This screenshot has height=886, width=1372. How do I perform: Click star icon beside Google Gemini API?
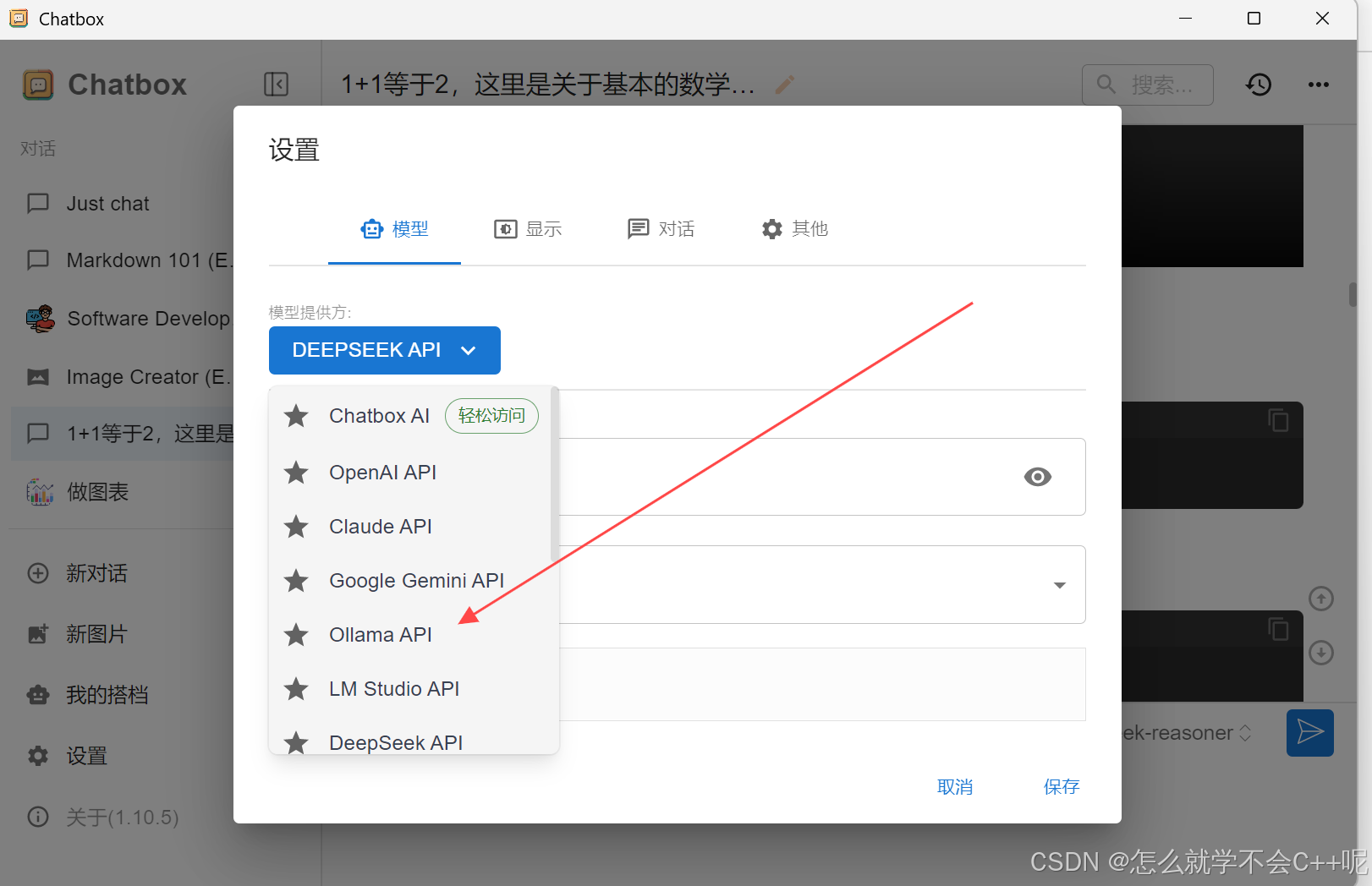pyautogui.click(x=296, y=581)
